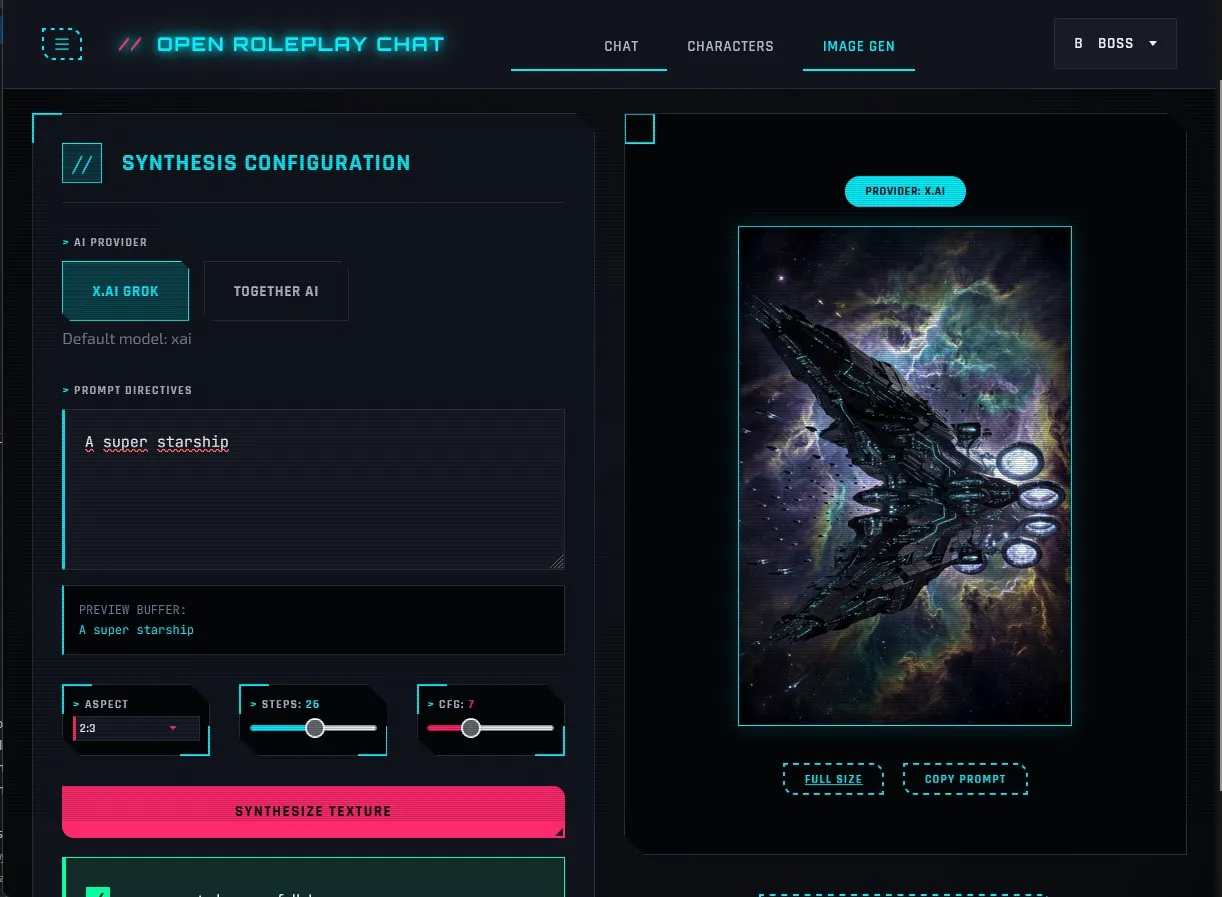Click the corner square icon of image panel

[640, 129]
